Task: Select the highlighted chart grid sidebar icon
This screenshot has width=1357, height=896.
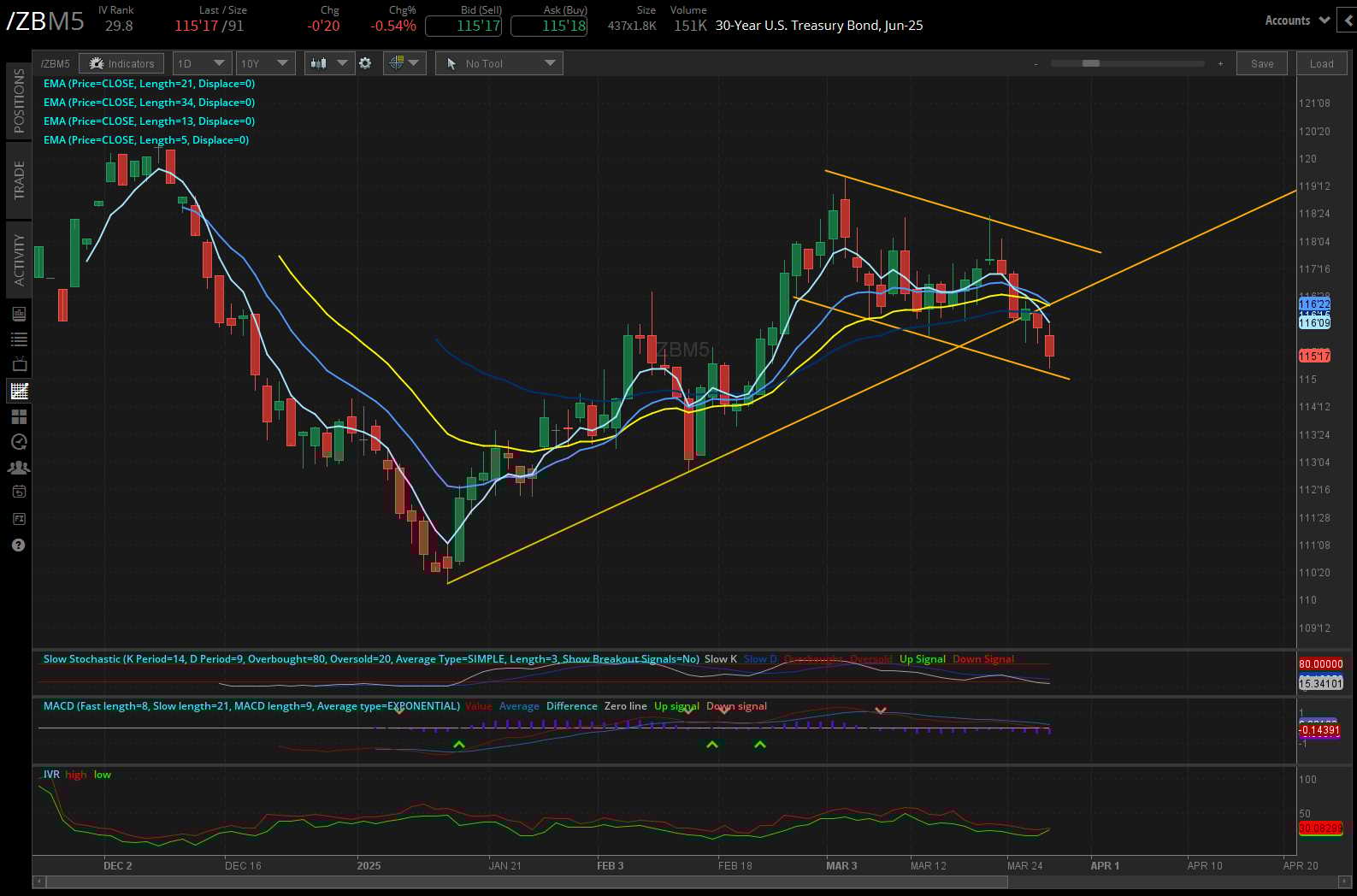Action: 18,391
